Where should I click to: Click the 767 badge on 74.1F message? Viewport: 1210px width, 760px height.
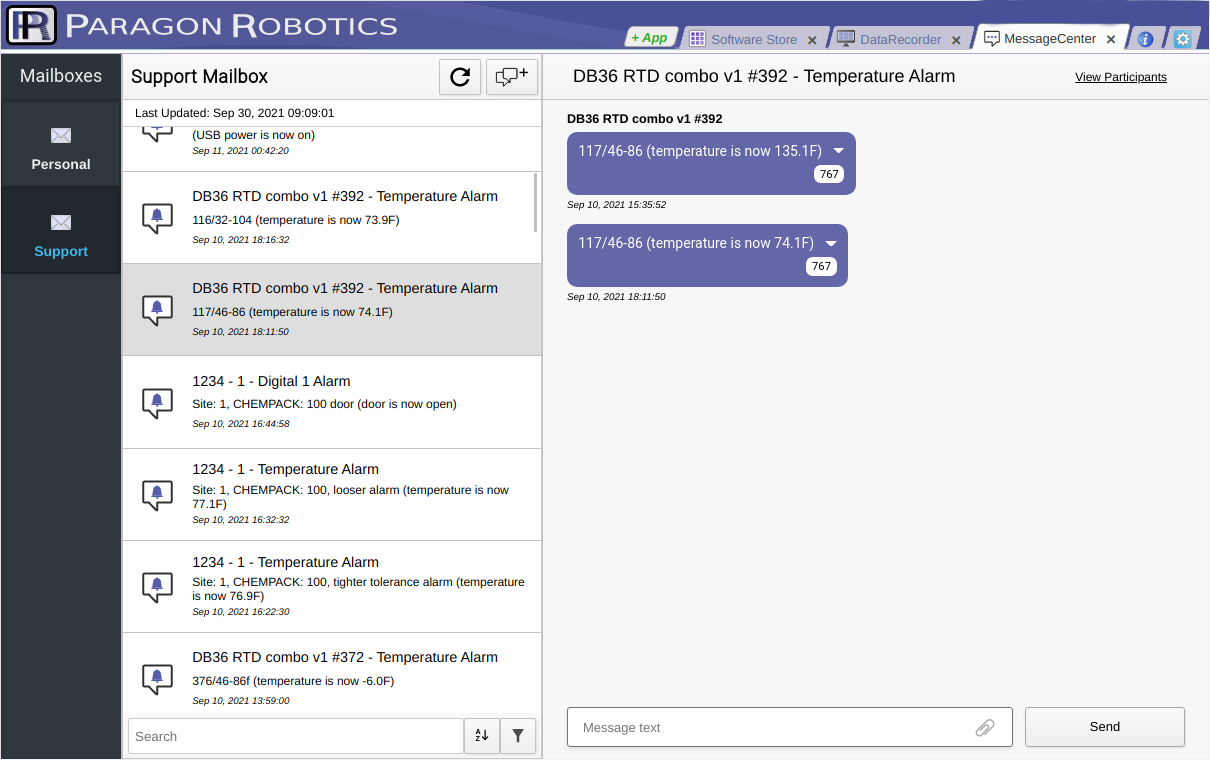click(821, 266)
